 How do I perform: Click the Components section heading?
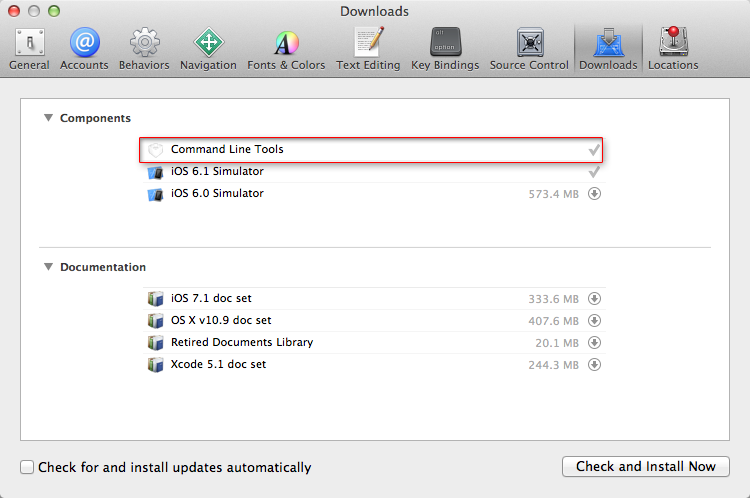[x=95, y=118]
